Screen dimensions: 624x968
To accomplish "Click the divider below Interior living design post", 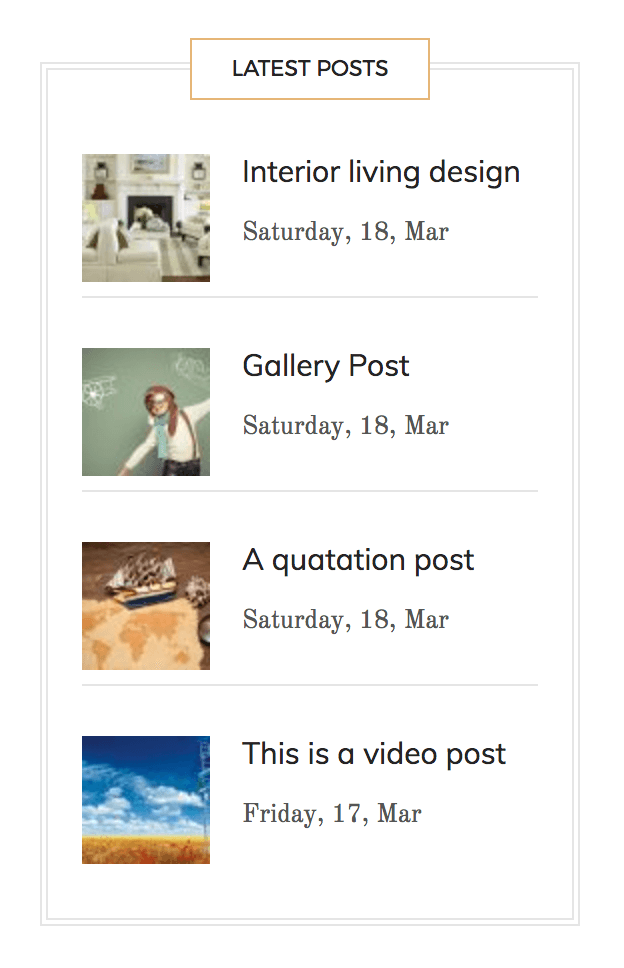I will click(310, 297).
